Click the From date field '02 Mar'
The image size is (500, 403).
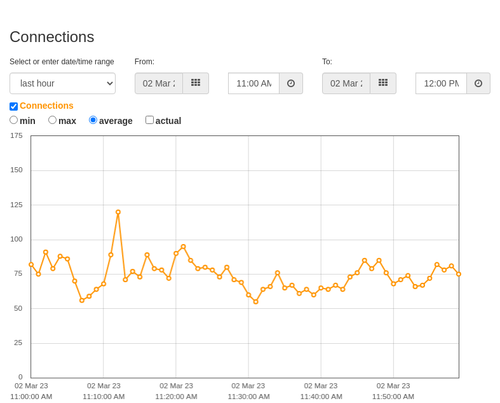pyautogui.click(x=159, y=83)
